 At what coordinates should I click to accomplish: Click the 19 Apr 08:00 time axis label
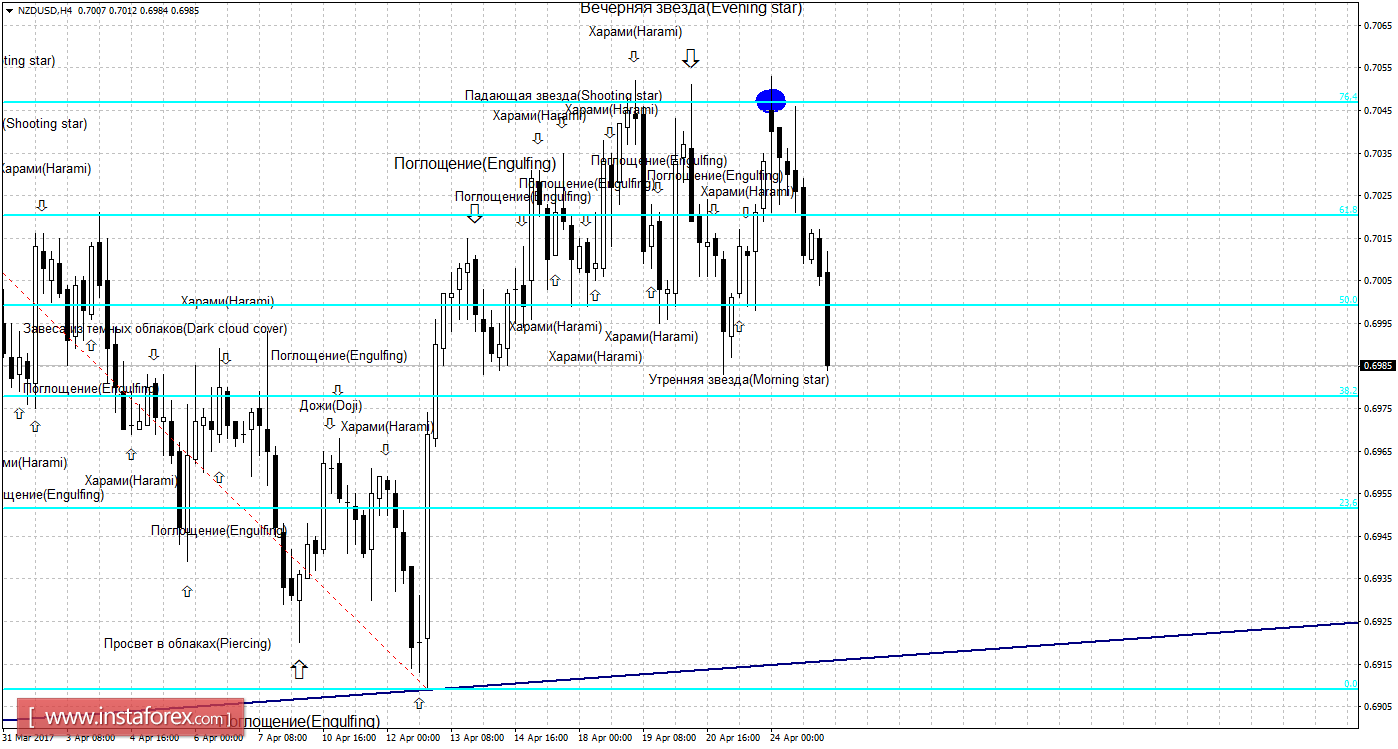pyautogui.click(x=669, y=738)
